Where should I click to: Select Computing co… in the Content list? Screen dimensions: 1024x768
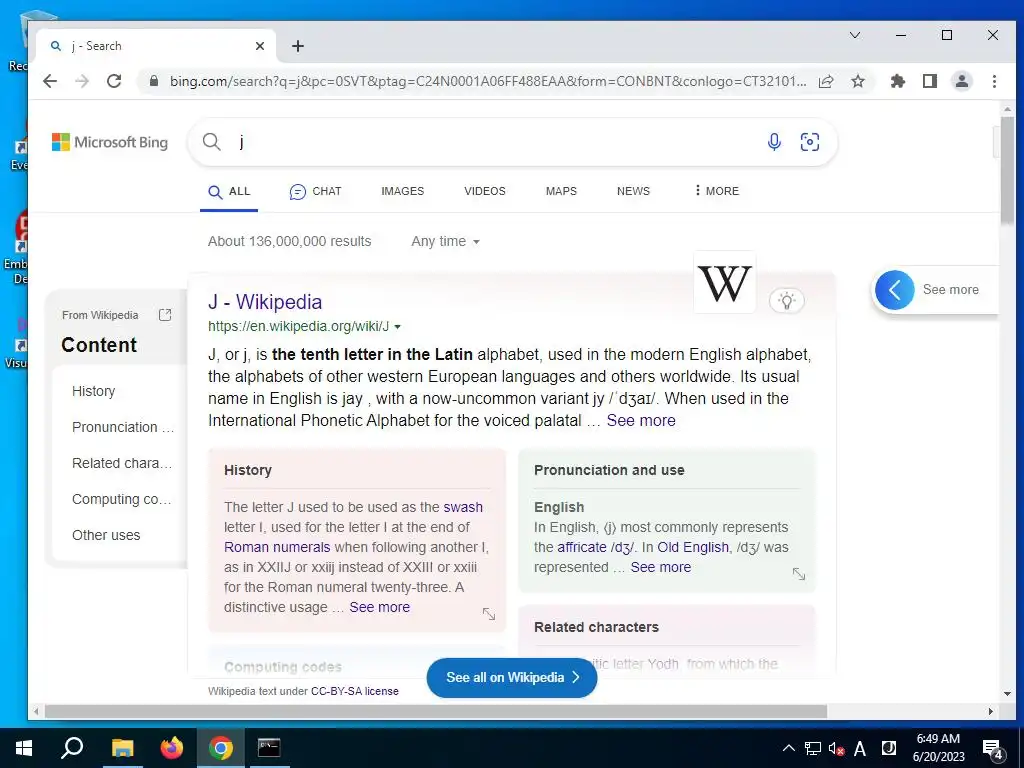point(121,499)
